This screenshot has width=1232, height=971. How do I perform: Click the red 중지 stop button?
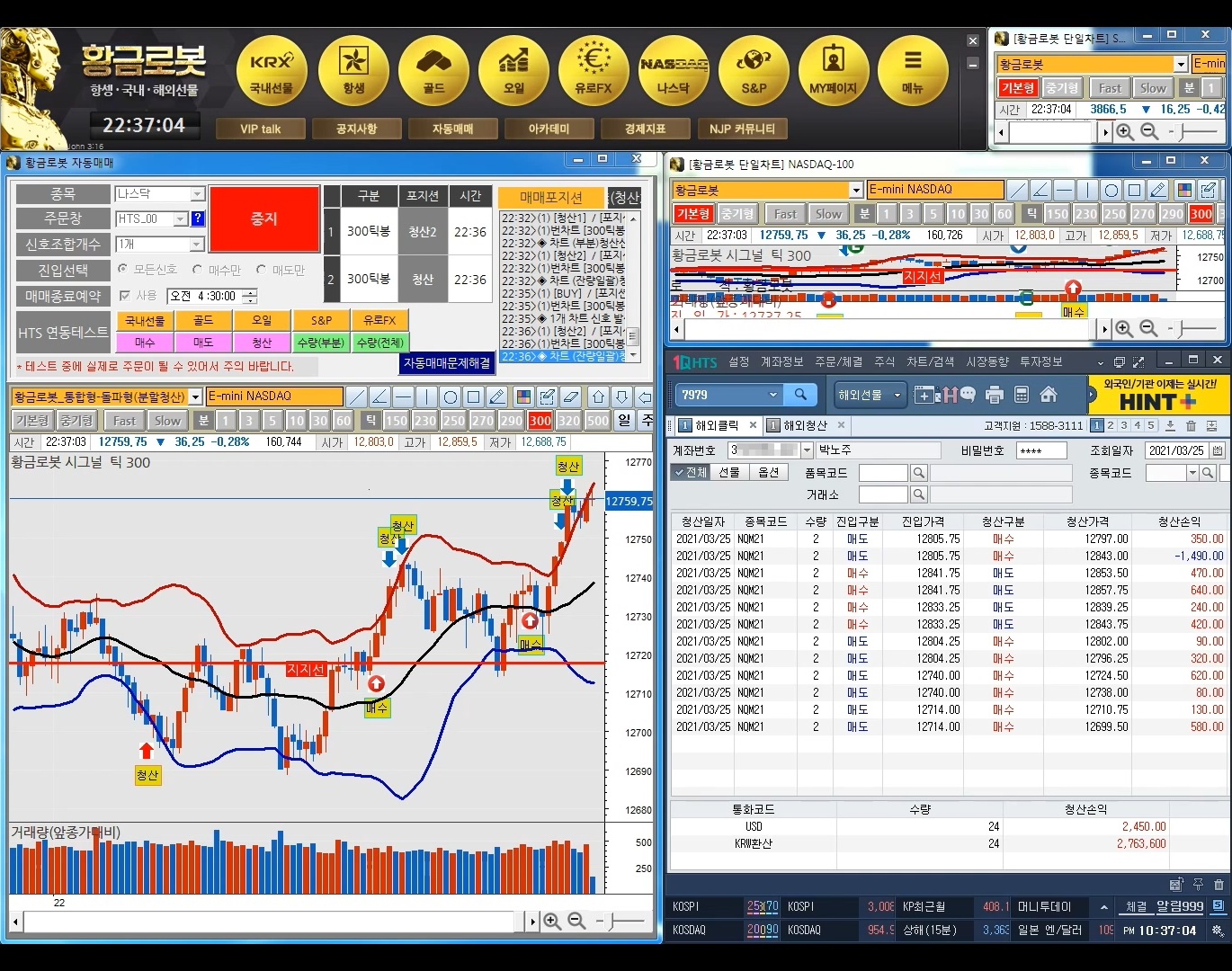coord(264,218)
